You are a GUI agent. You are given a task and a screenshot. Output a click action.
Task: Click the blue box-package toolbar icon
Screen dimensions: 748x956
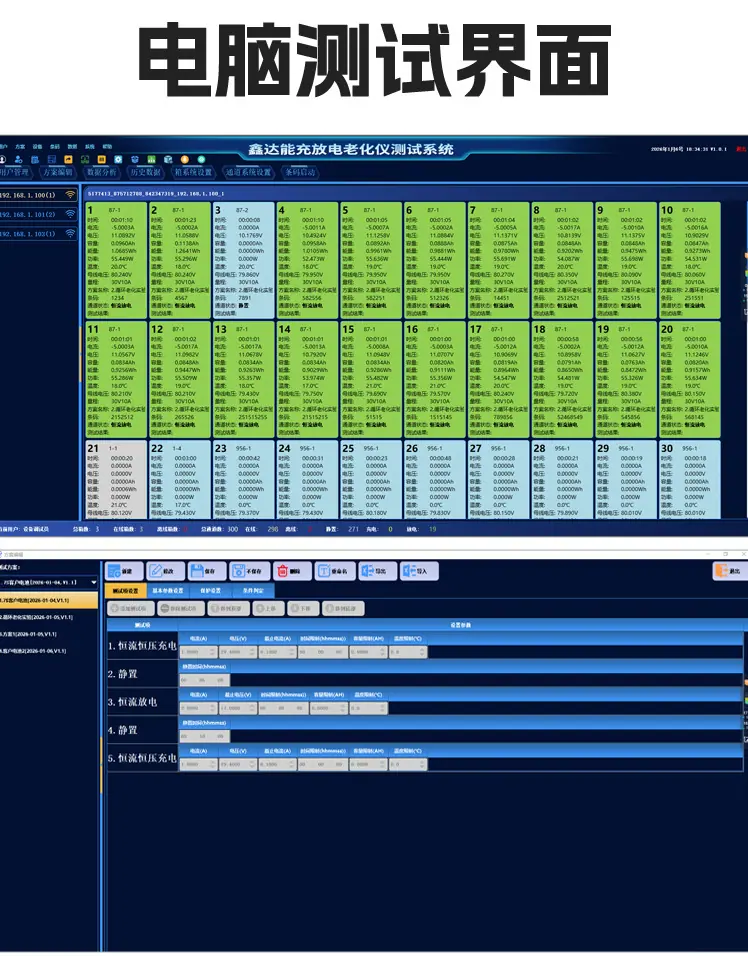click(135, 160)
